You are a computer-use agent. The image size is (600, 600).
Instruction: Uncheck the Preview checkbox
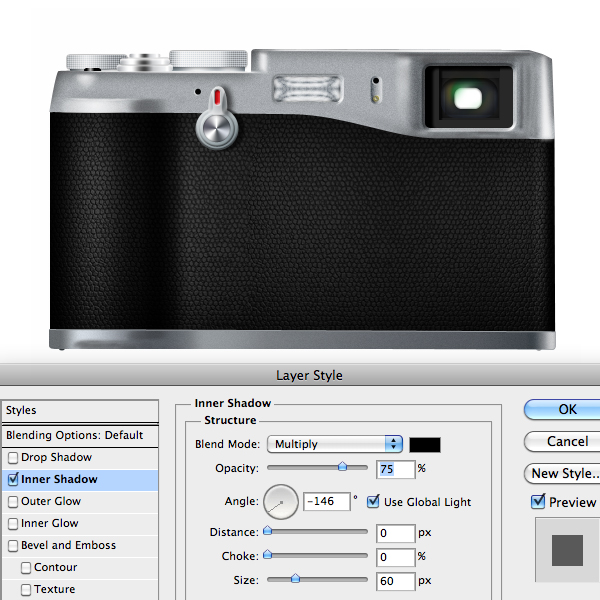pyautogui.click(x=538, y=502)
